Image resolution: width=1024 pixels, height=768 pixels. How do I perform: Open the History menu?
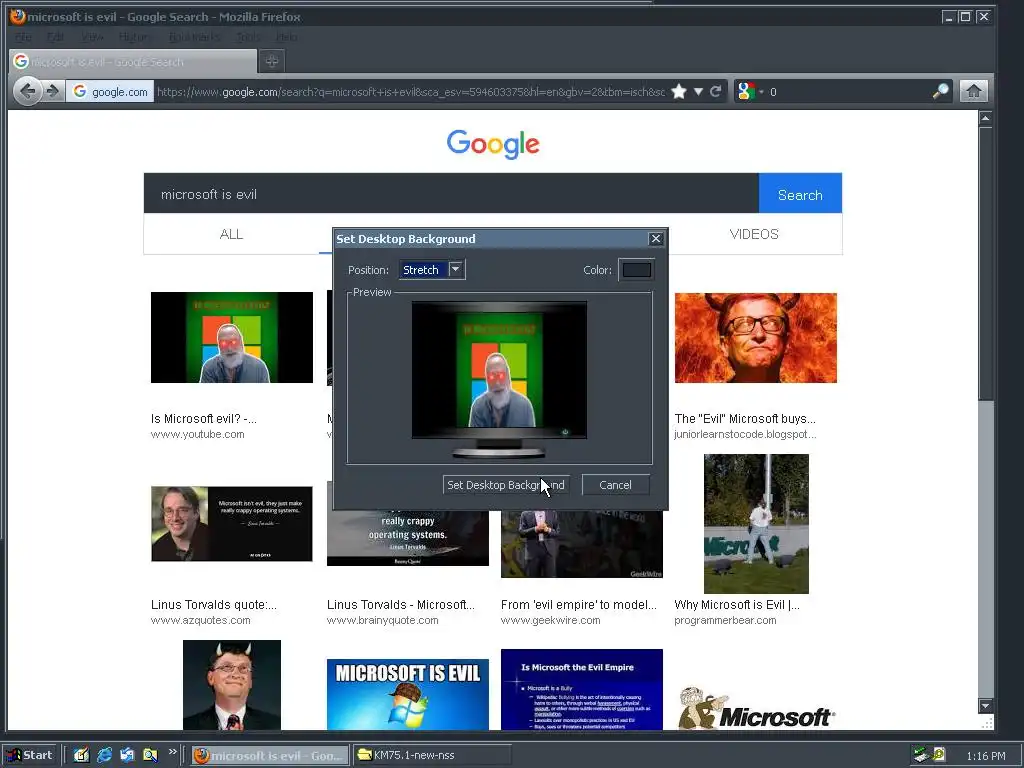136,37
